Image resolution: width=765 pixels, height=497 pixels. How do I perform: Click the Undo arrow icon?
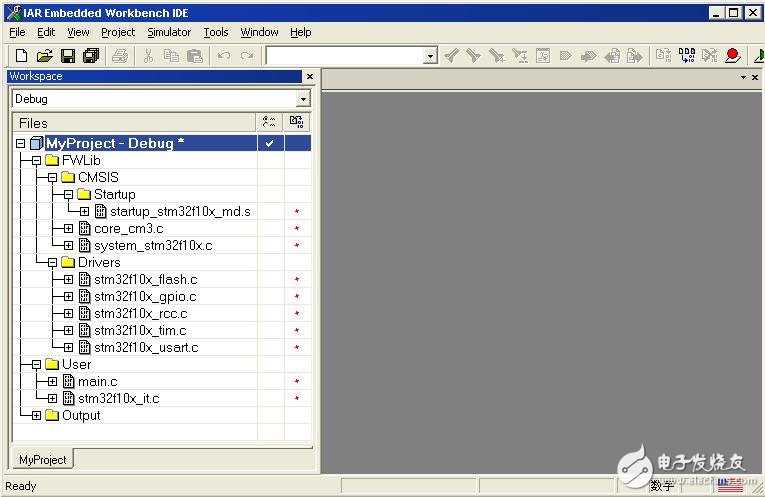(x=224, y=56)
